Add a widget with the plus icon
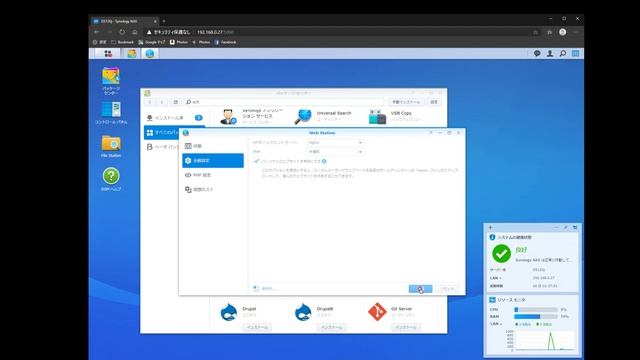The width and height of the screenshot is (640, 360). [x=490, y=227]
